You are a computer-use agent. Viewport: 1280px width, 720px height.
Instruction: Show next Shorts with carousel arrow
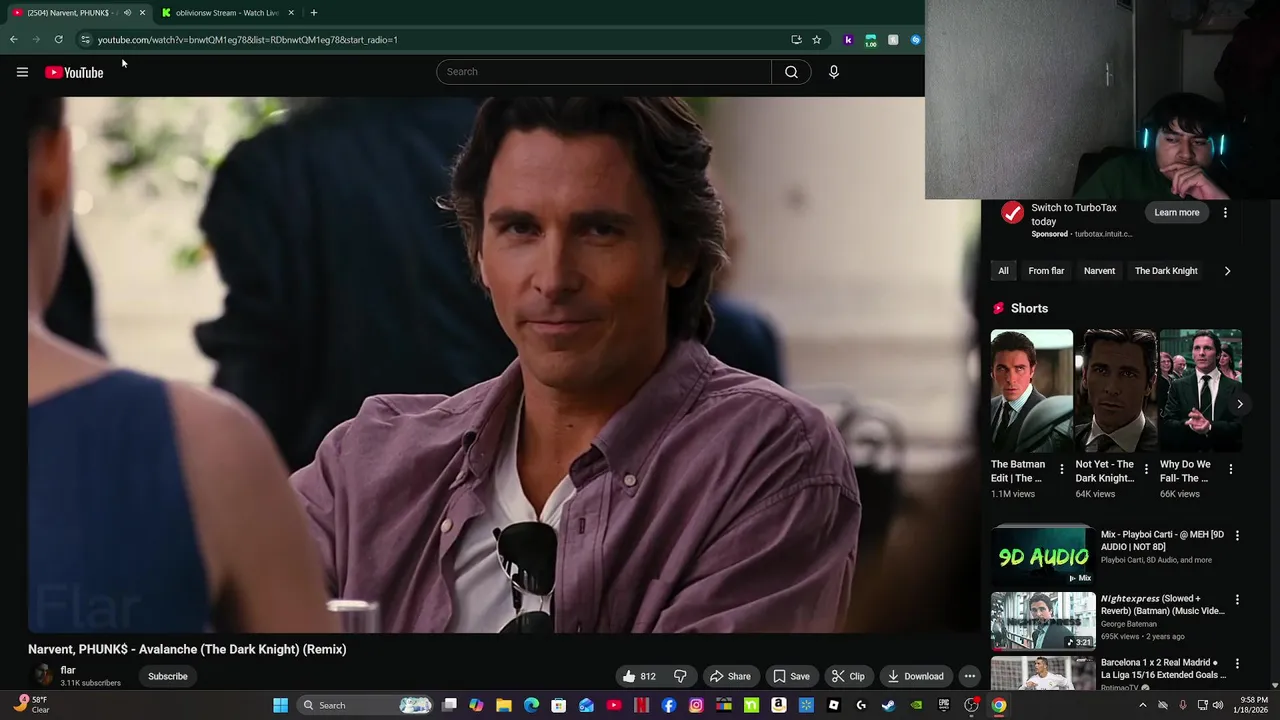tap(1239, 404)
